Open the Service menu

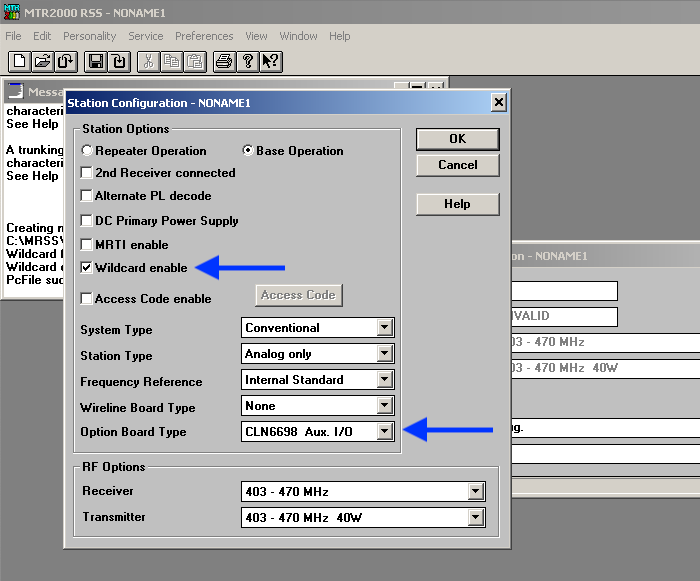(x=146, y=36)
